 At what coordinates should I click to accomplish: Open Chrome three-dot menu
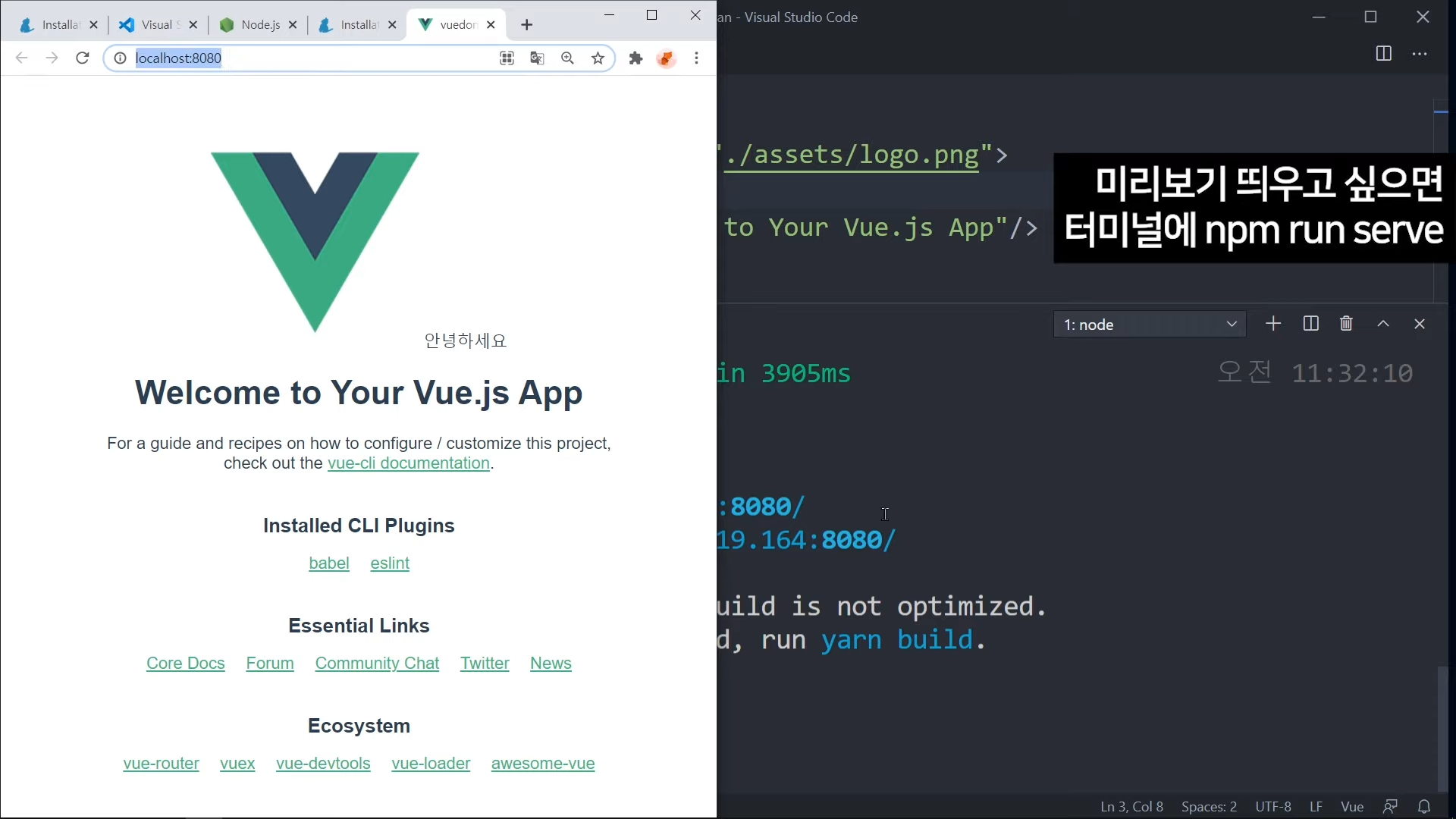[696, 58]
